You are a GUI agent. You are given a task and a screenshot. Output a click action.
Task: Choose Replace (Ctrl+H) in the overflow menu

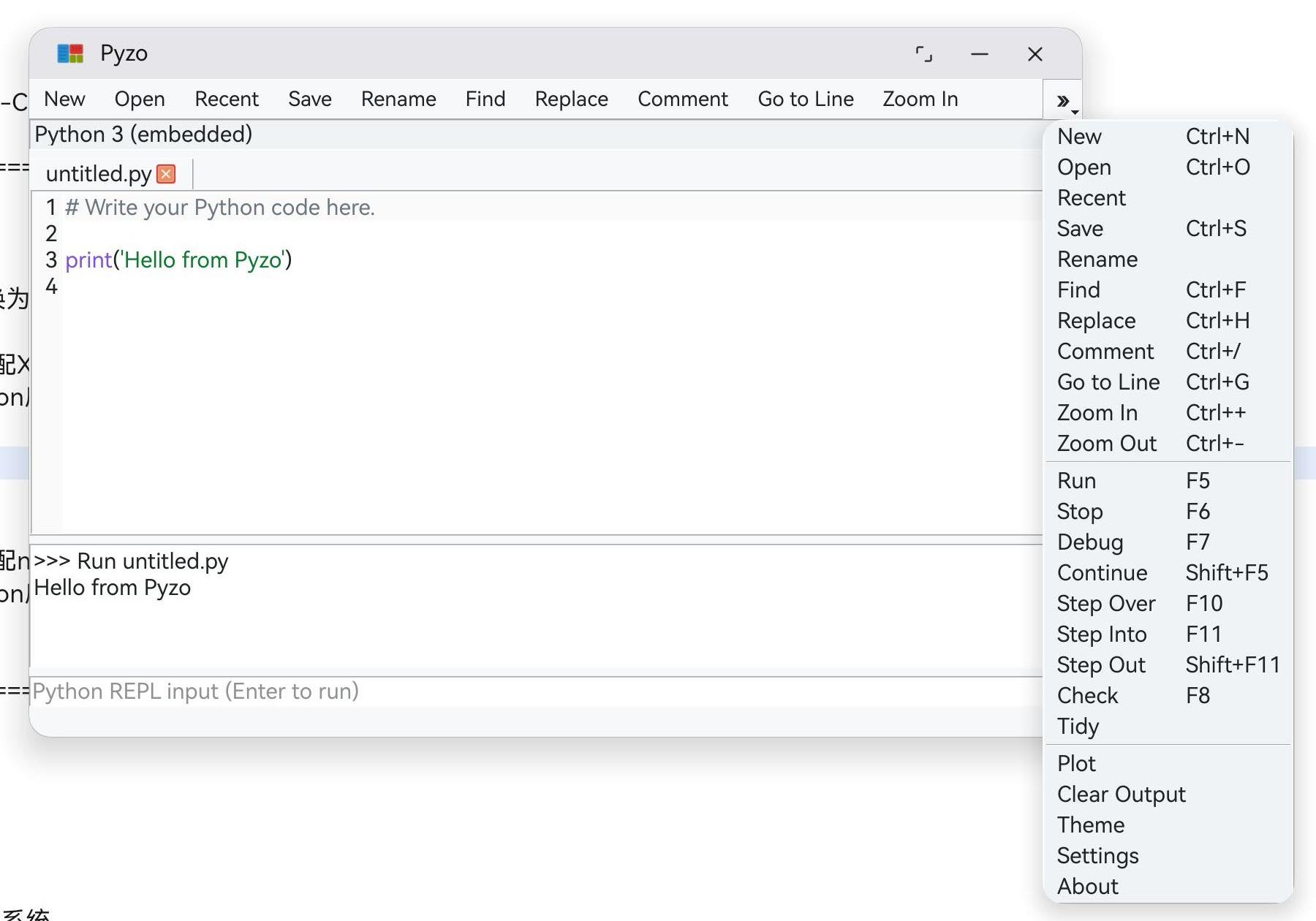click(x=1168, y=321)
